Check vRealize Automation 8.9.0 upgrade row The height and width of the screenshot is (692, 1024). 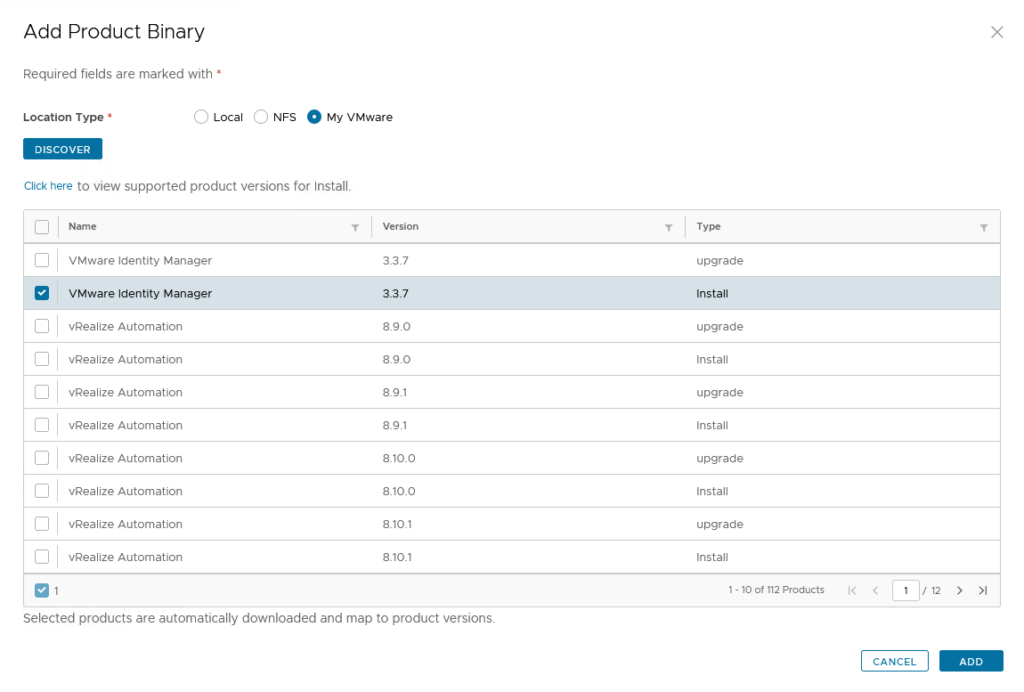(x=42, y=326)
